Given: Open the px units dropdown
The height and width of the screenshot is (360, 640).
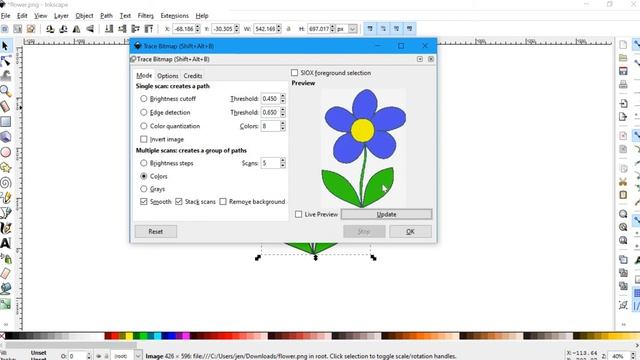Looking at the screenshot, I should (352, 29).
